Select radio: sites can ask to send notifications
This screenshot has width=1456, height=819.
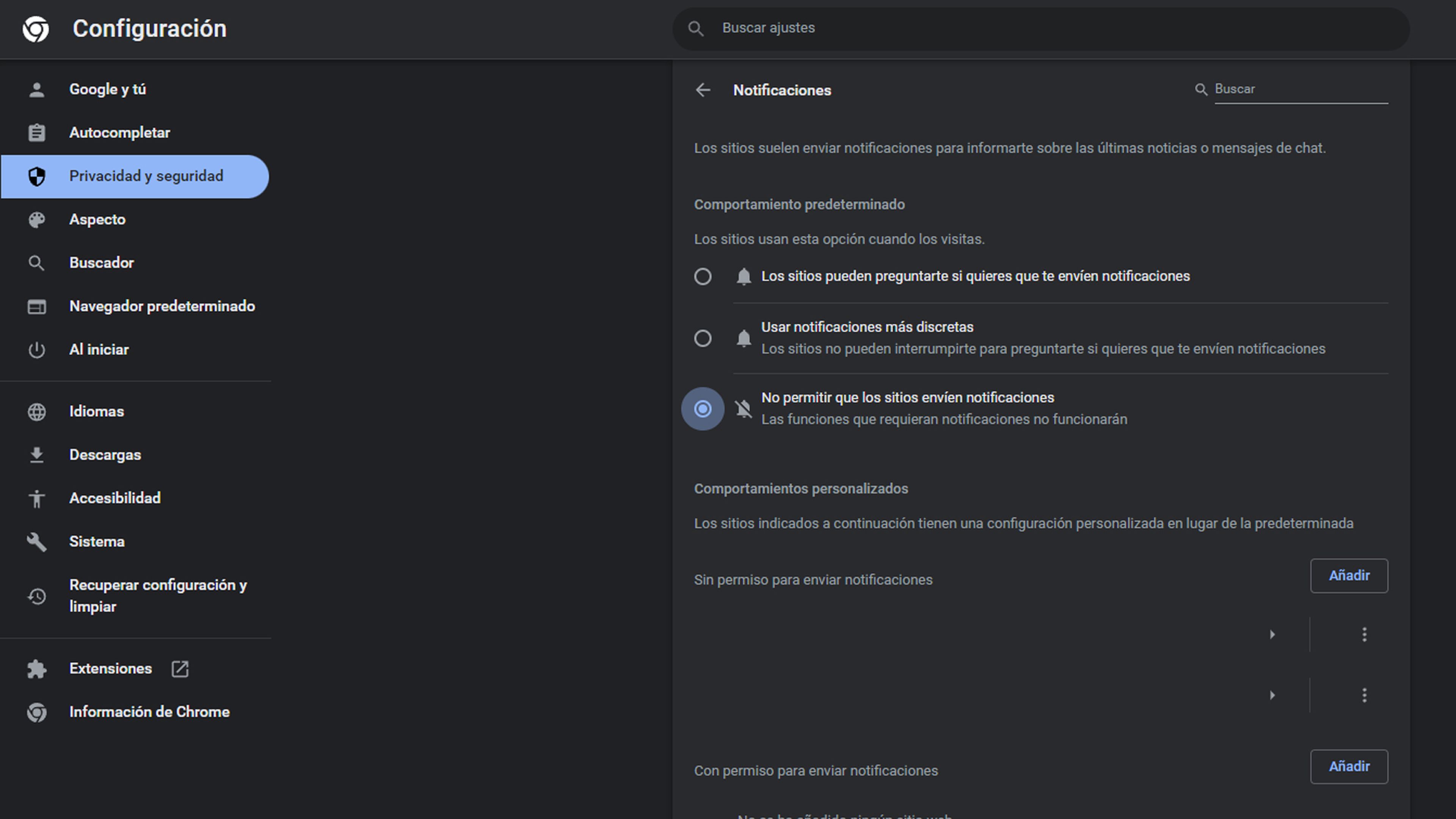tap(703, 276)
